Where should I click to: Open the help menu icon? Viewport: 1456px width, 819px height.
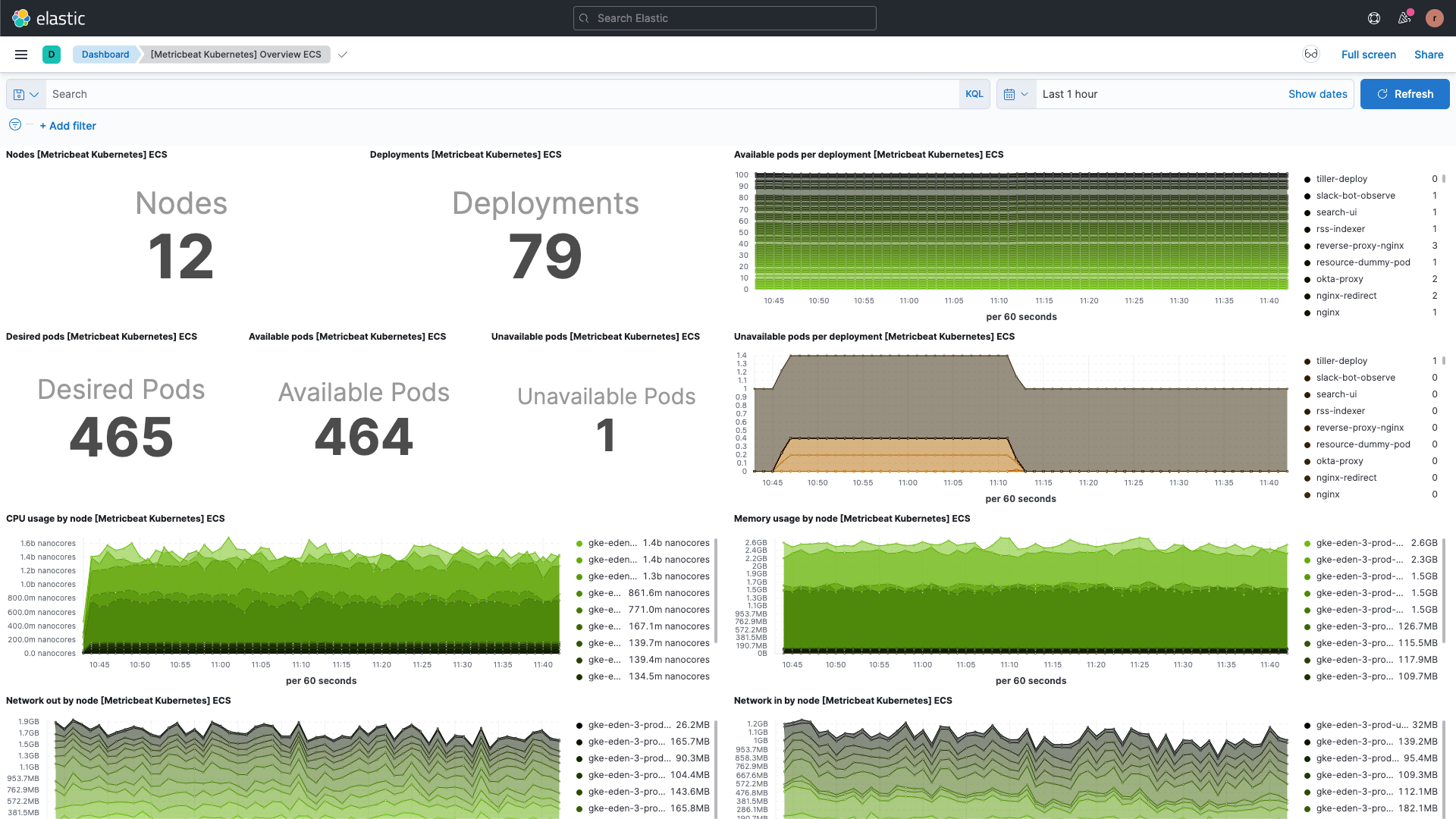click(1373, 18)
